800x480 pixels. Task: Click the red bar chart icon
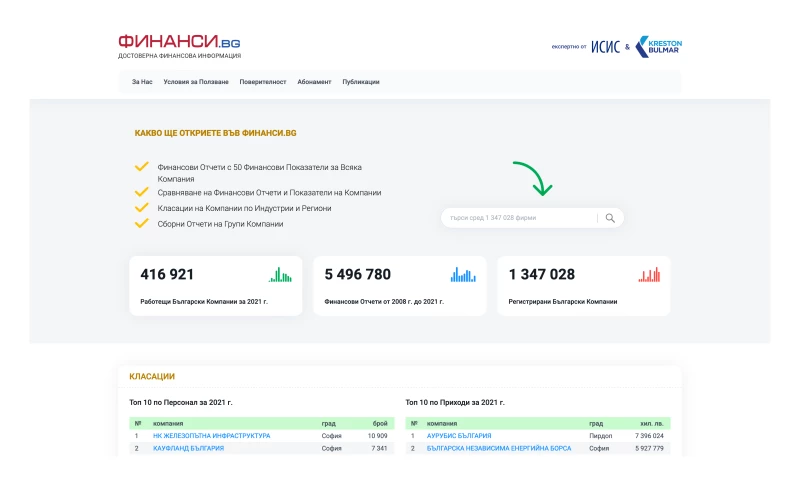point(649,274)
